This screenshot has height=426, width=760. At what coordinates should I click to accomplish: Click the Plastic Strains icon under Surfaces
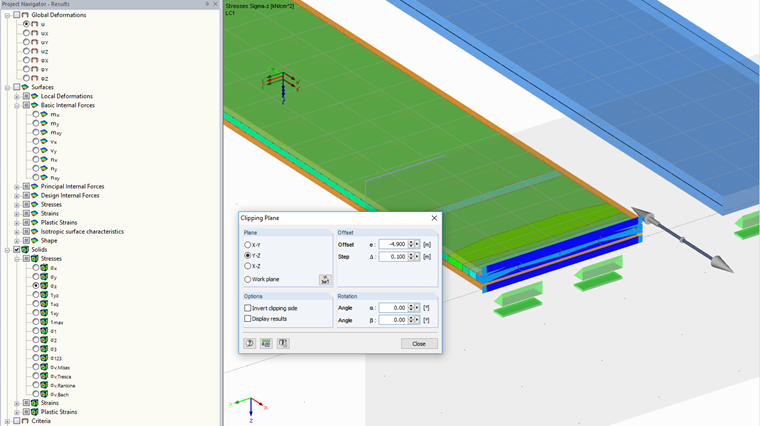coord(34,222)
